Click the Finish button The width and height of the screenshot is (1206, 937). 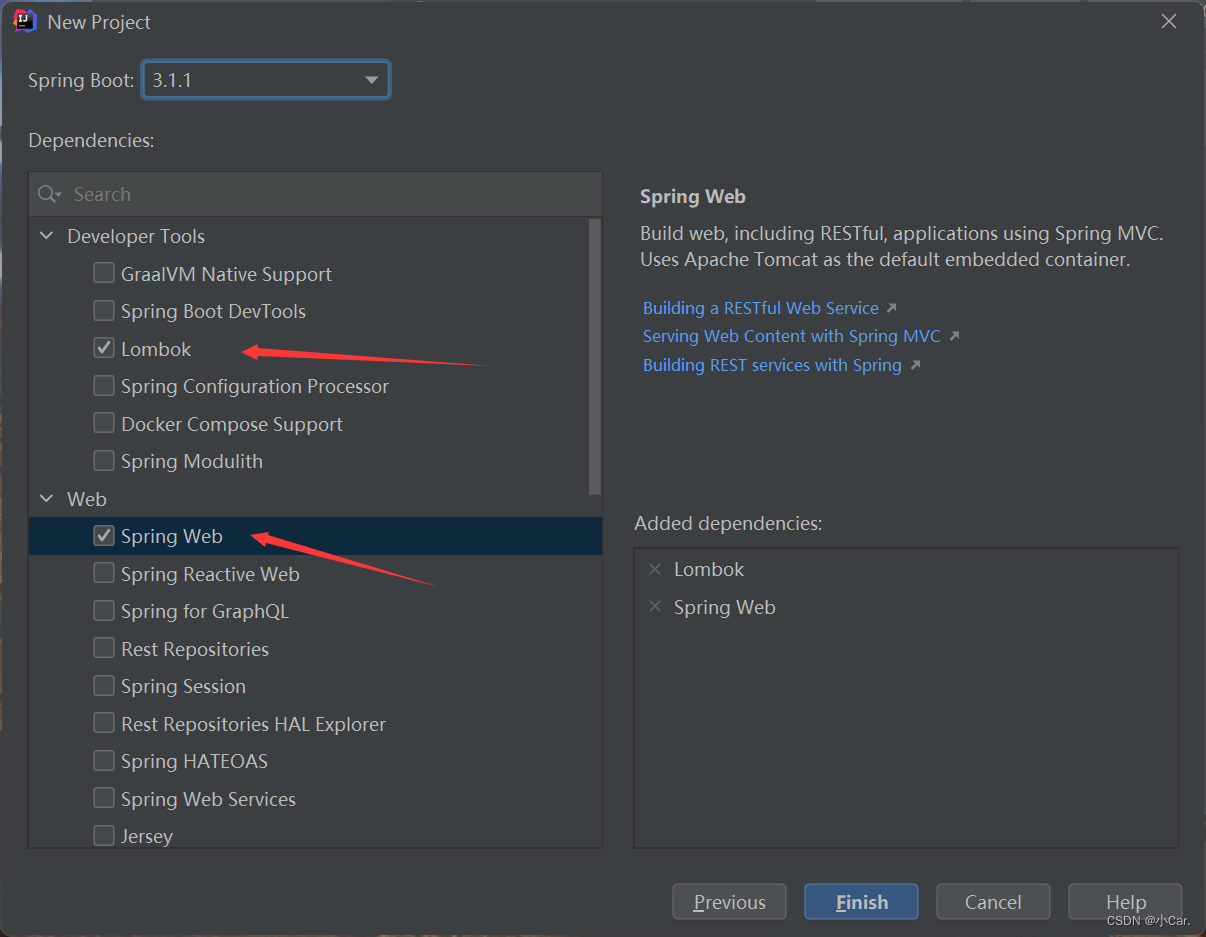click(861, 902)
